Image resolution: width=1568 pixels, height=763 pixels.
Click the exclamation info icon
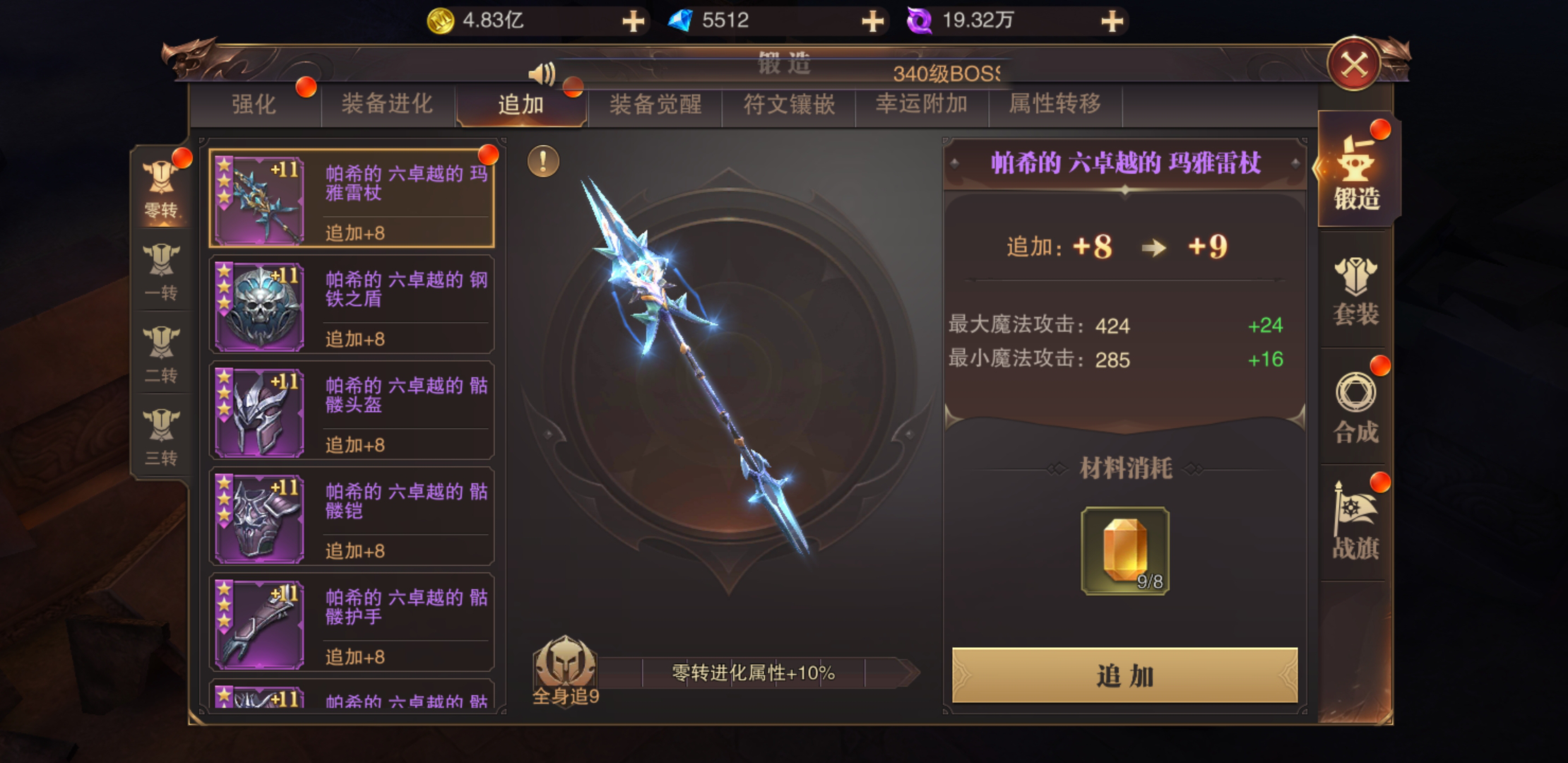pyautogui.click(x=543, y=162)
